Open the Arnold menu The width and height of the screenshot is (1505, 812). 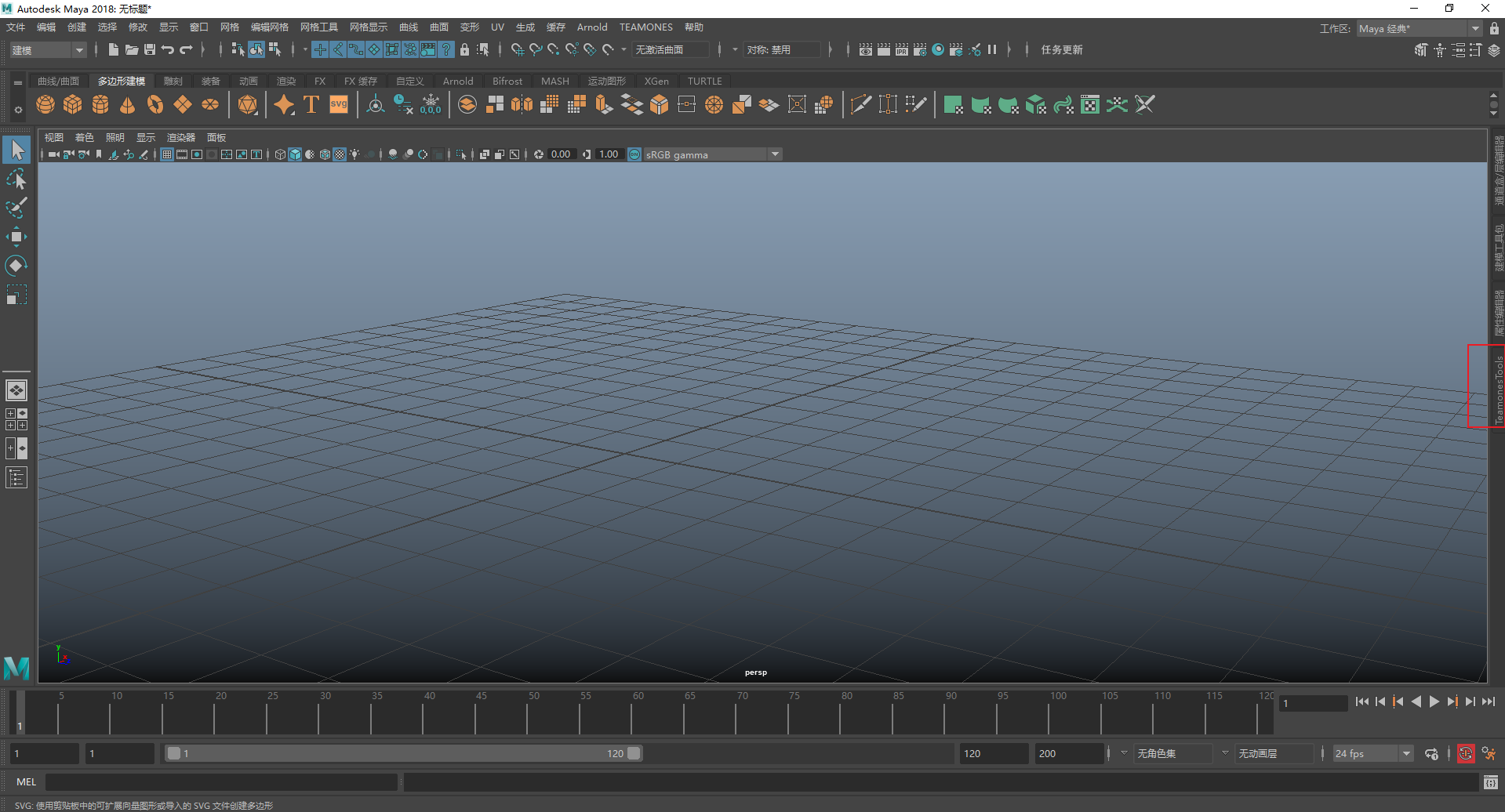(x=592, y=27)
